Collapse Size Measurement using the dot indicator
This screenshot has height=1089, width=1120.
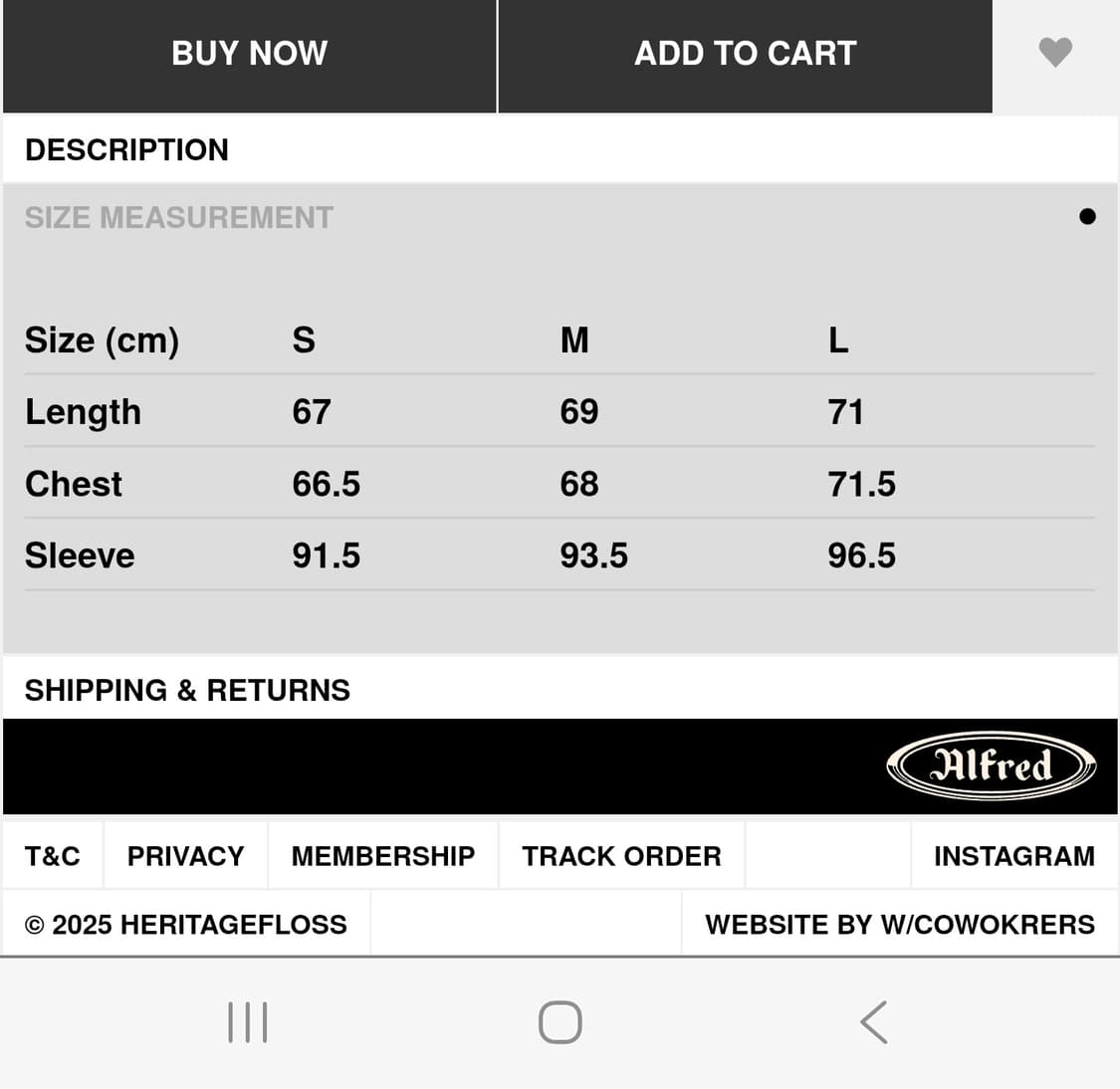click(1087, 217)
